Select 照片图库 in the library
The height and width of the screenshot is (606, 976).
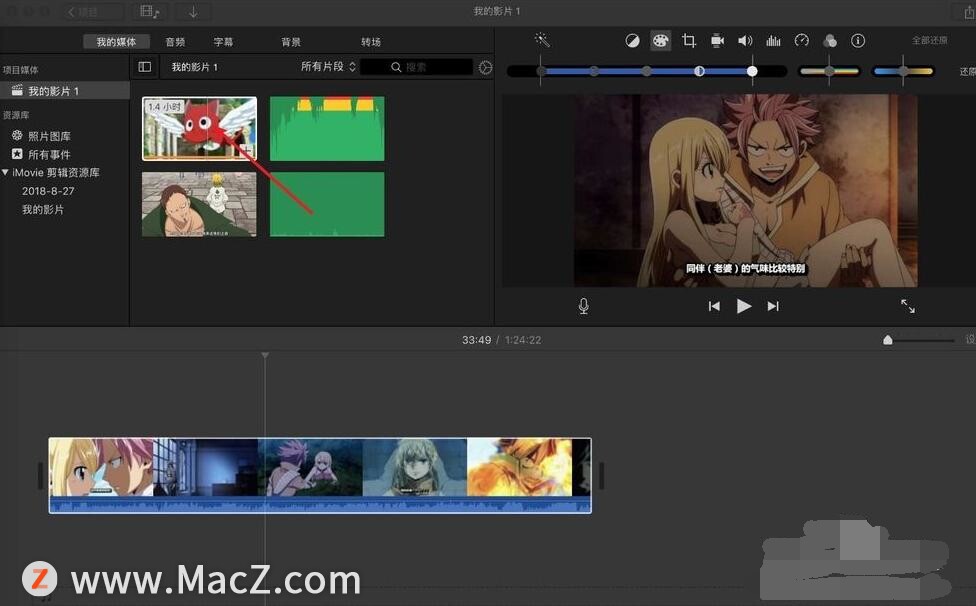[x=49, y=136]
